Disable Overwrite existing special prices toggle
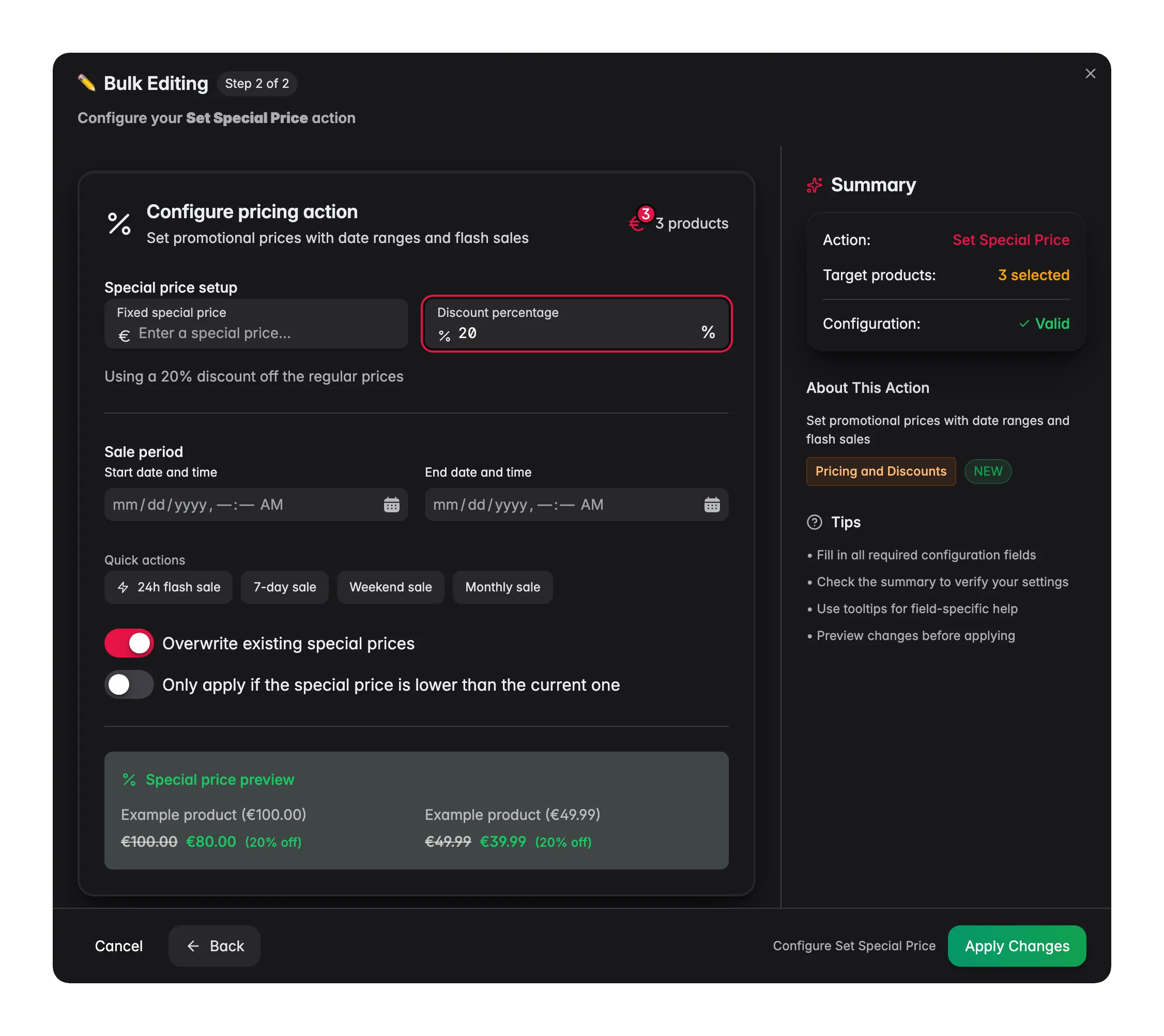The width and height of the screenshot is (1164, 1036). tap(129, 644)
